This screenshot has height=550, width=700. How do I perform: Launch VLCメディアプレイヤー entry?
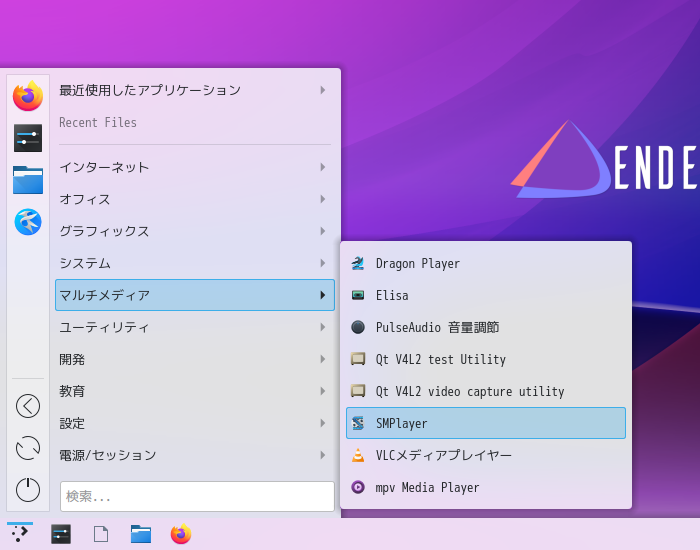tap(486, 455)
